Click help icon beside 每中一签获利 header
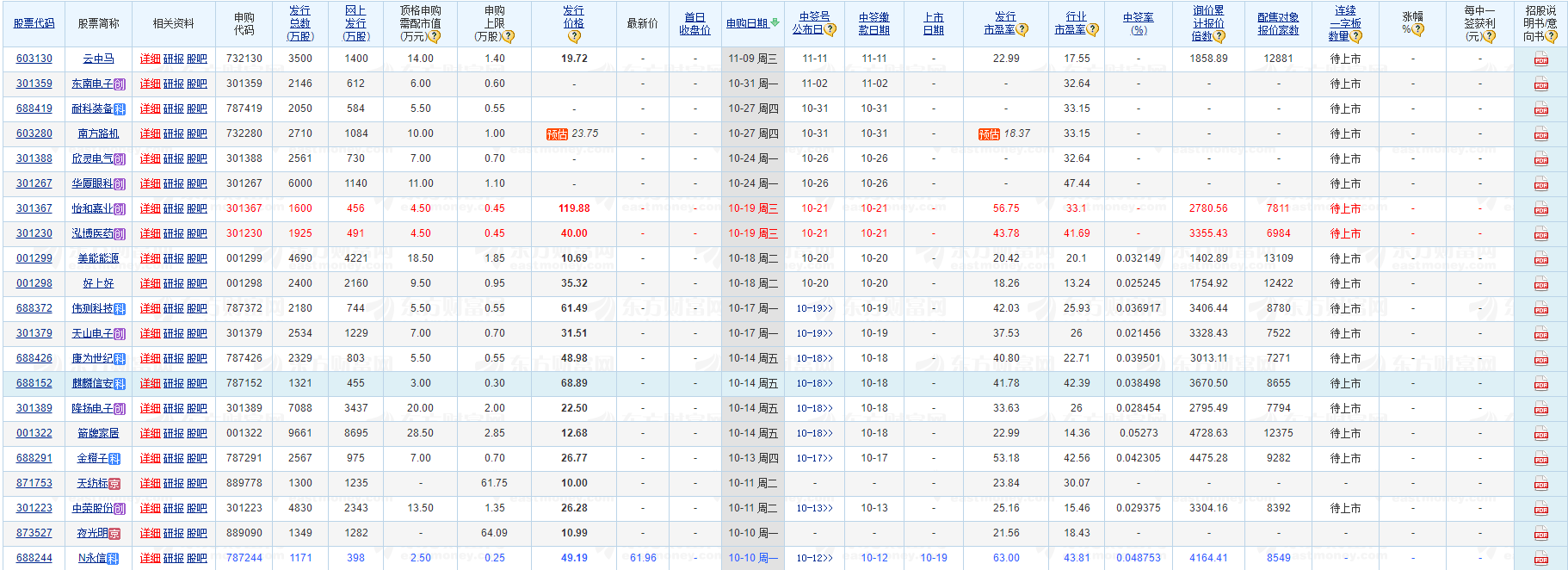Screen dimensions: 1568x570 (x=1490, y=37)
